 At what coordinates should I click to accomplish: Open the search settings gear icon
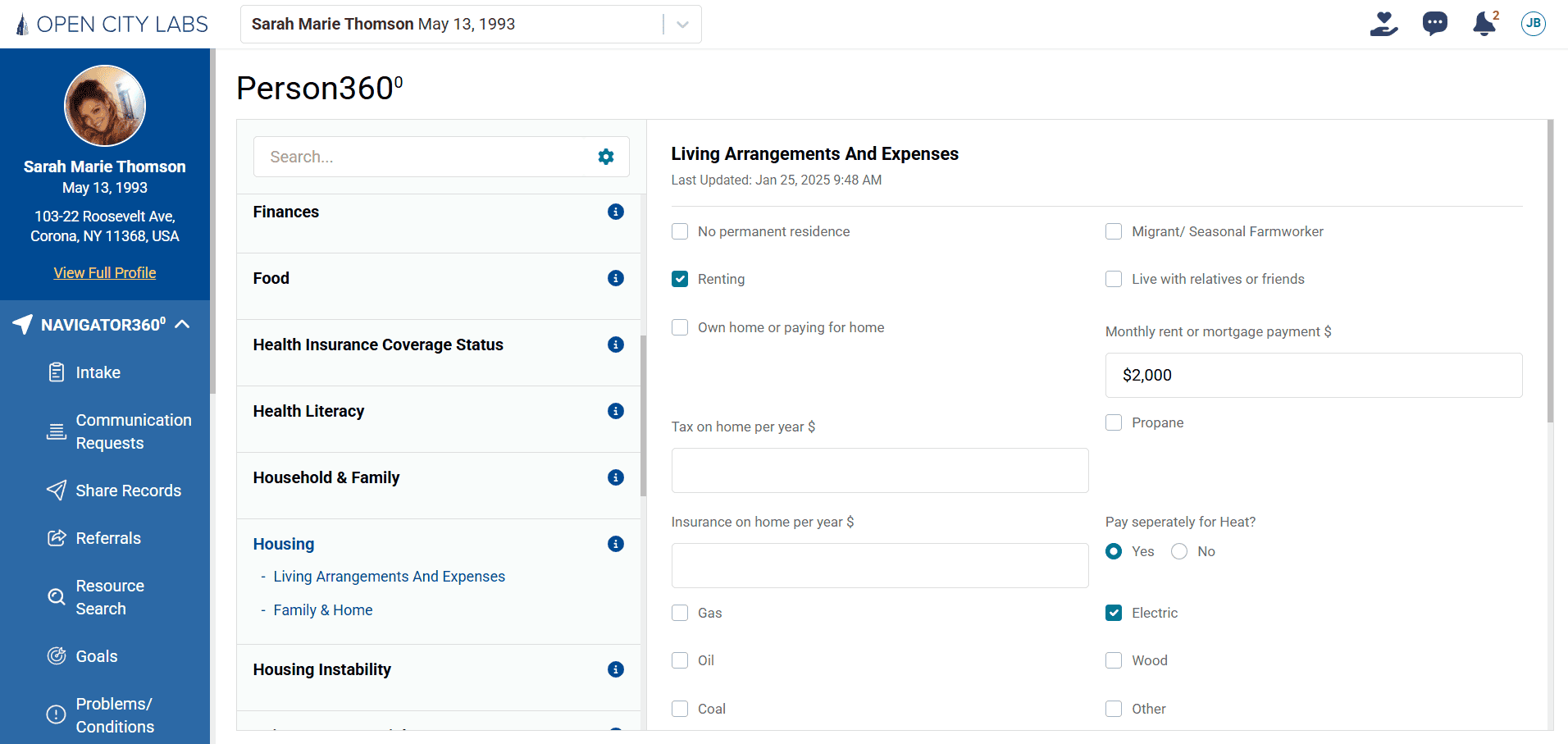click(x=606, y=157)
